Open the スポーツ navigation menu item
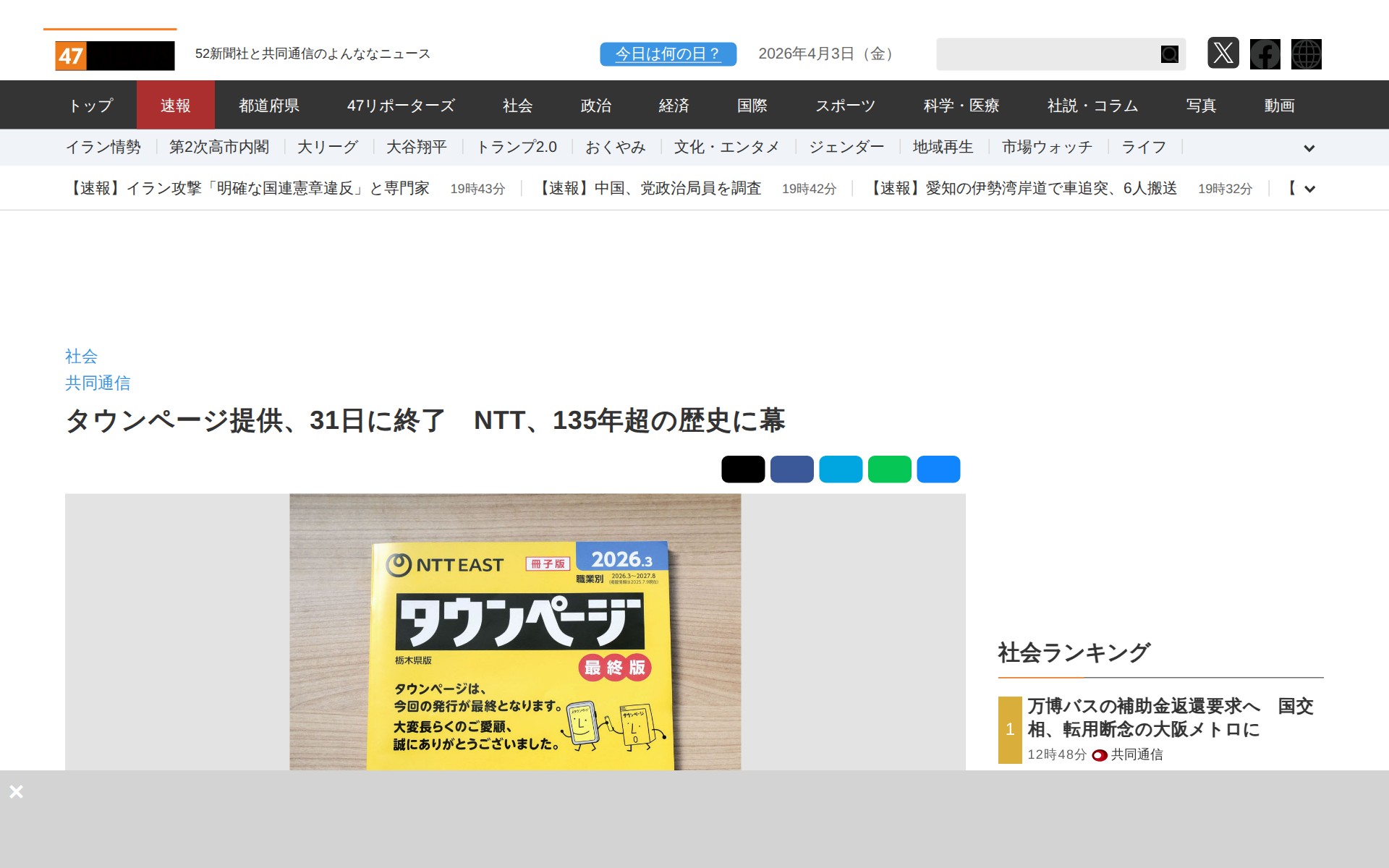The height and width of the screenshot is (868, 1389). (x=845, y=106)
